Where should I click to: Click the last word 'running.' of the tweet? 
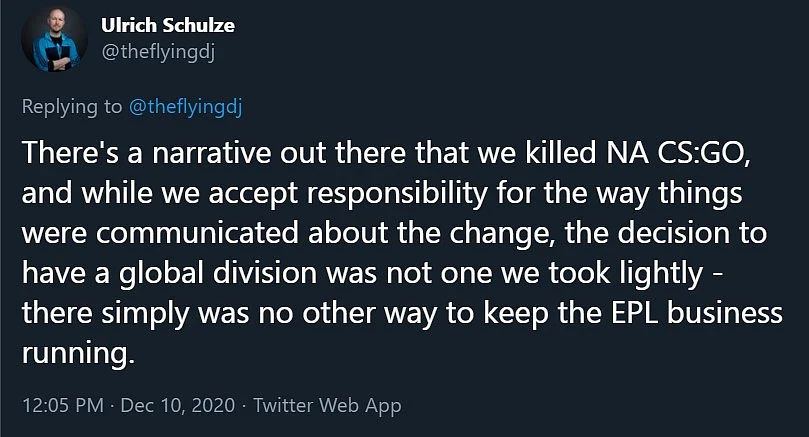[x=78, y=354]
